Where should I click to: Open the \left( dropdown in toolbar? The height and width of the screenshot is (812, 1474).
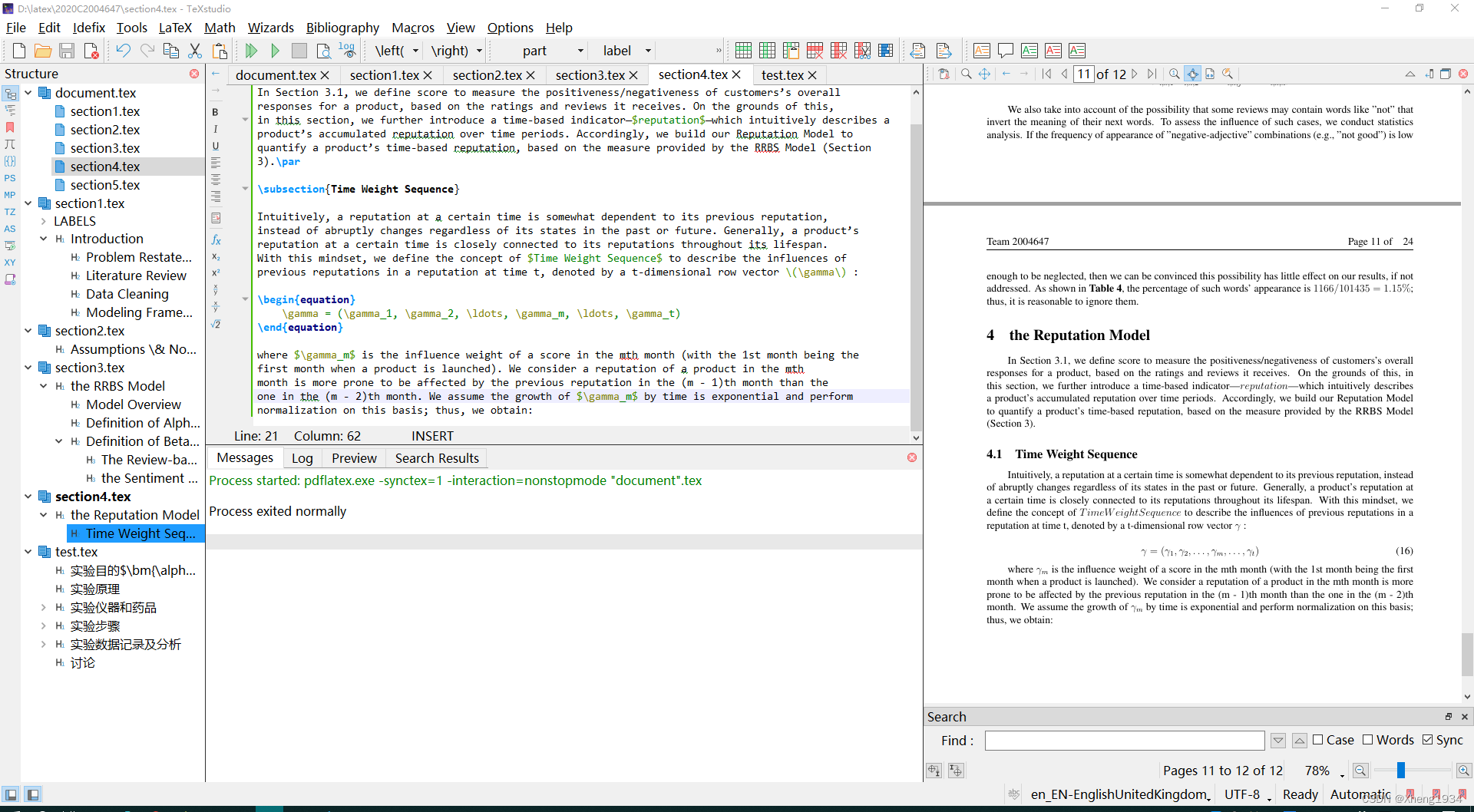415,50
